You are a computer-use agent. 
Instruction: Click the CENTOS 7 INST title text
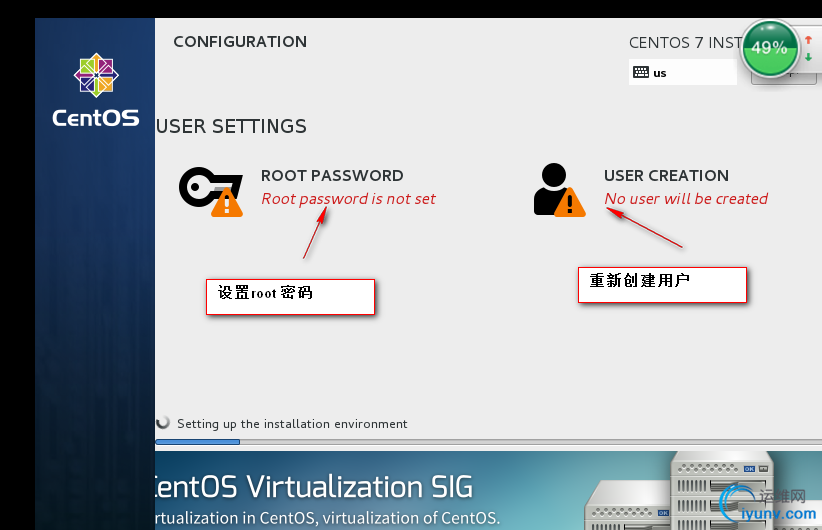click(x=685, y=42)
